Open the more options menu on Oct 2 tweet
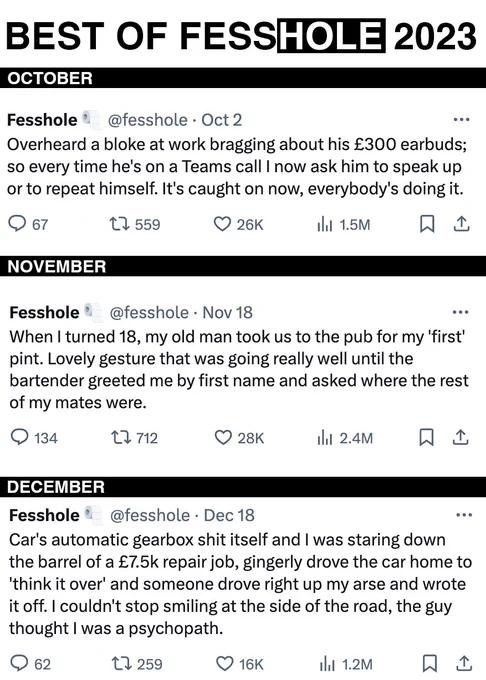 click(461, 119)
